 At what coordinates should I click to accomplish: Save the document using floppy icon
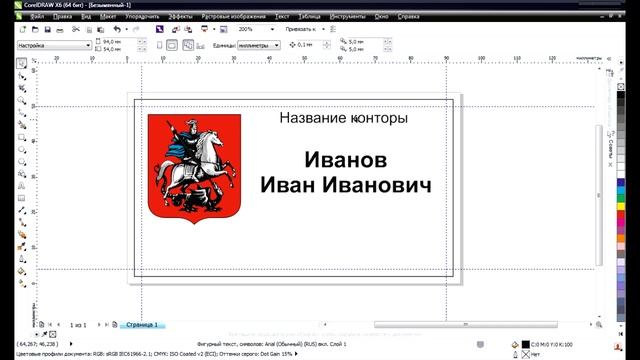[x=47, y=29]
